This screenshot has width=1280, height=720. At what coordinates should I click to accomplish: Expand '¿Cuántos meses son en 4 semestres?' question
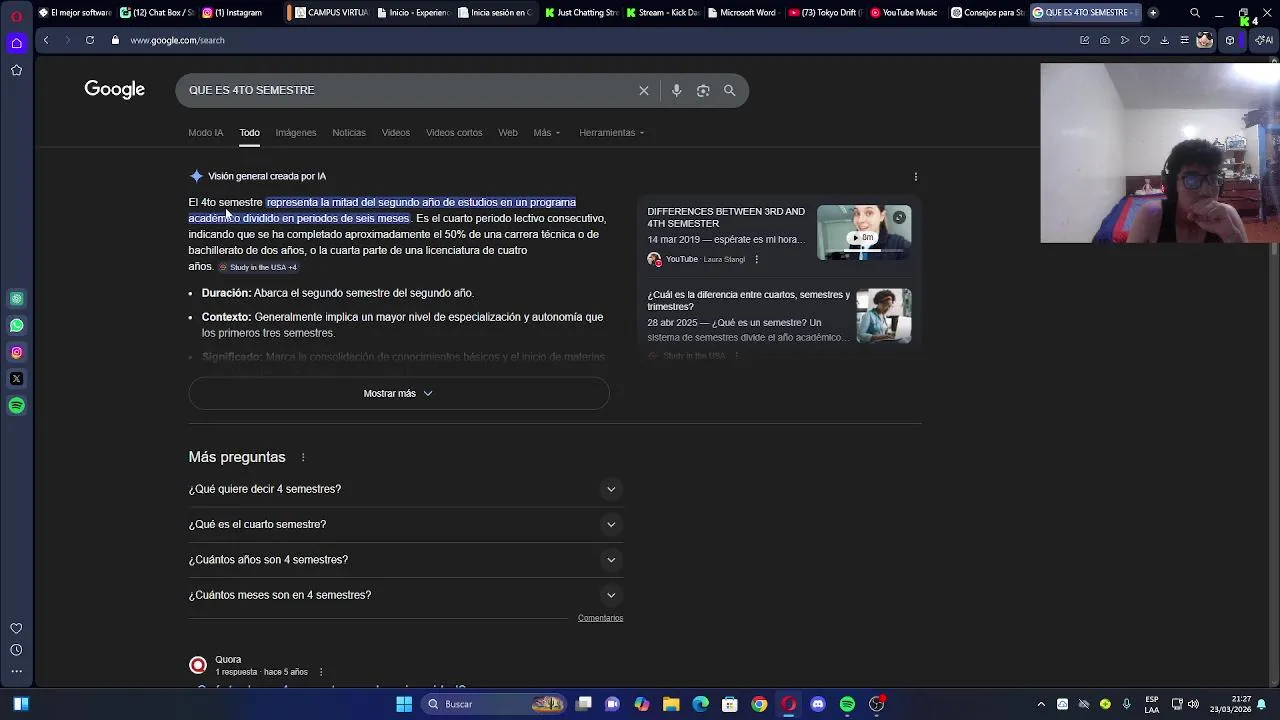(405, 595)
